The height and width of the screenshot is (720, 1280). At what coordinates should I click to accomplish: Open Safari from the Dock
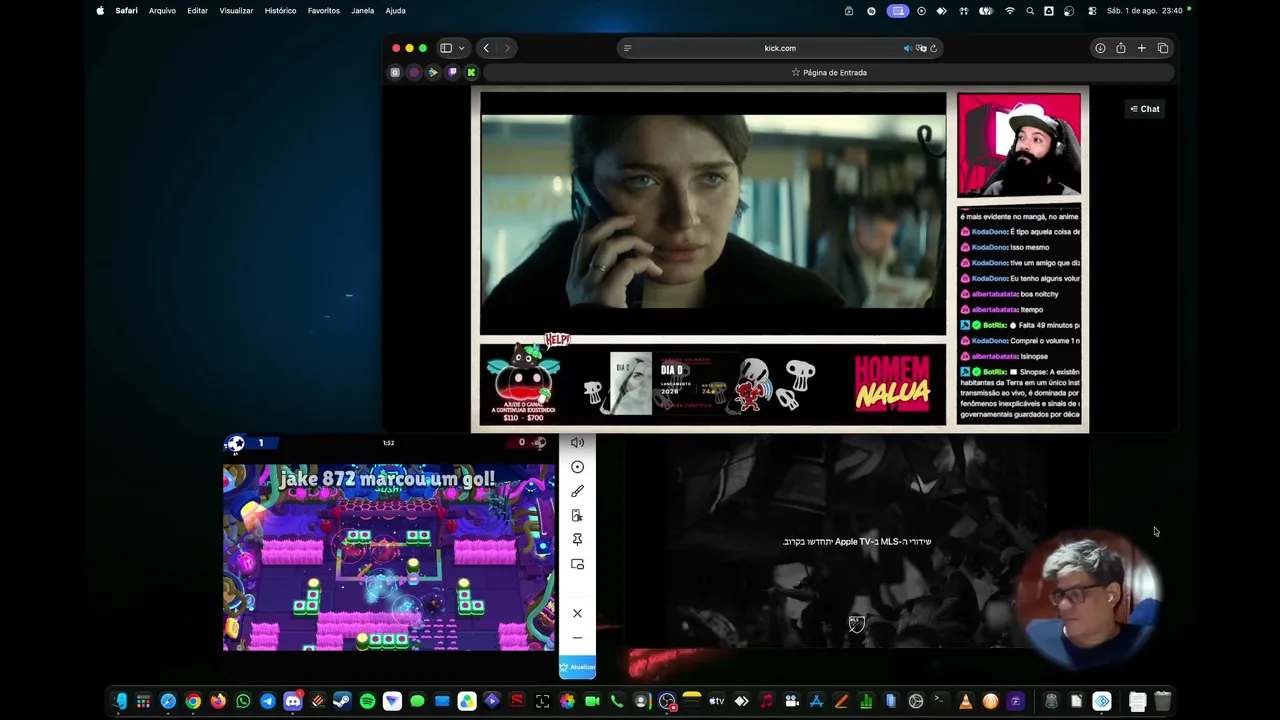(168, 701)
